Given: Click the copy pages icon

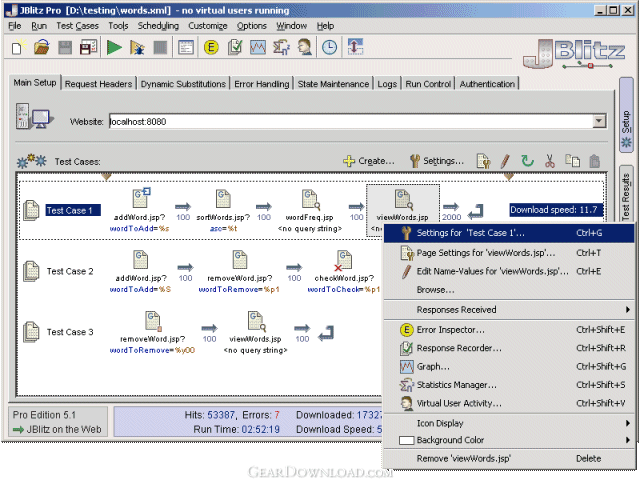Looking at the screenshot, I should pos(572,161).
